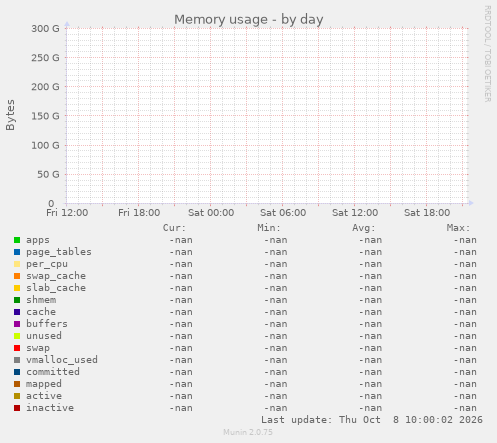Click the 'swap' legend label

coord(38,348)
